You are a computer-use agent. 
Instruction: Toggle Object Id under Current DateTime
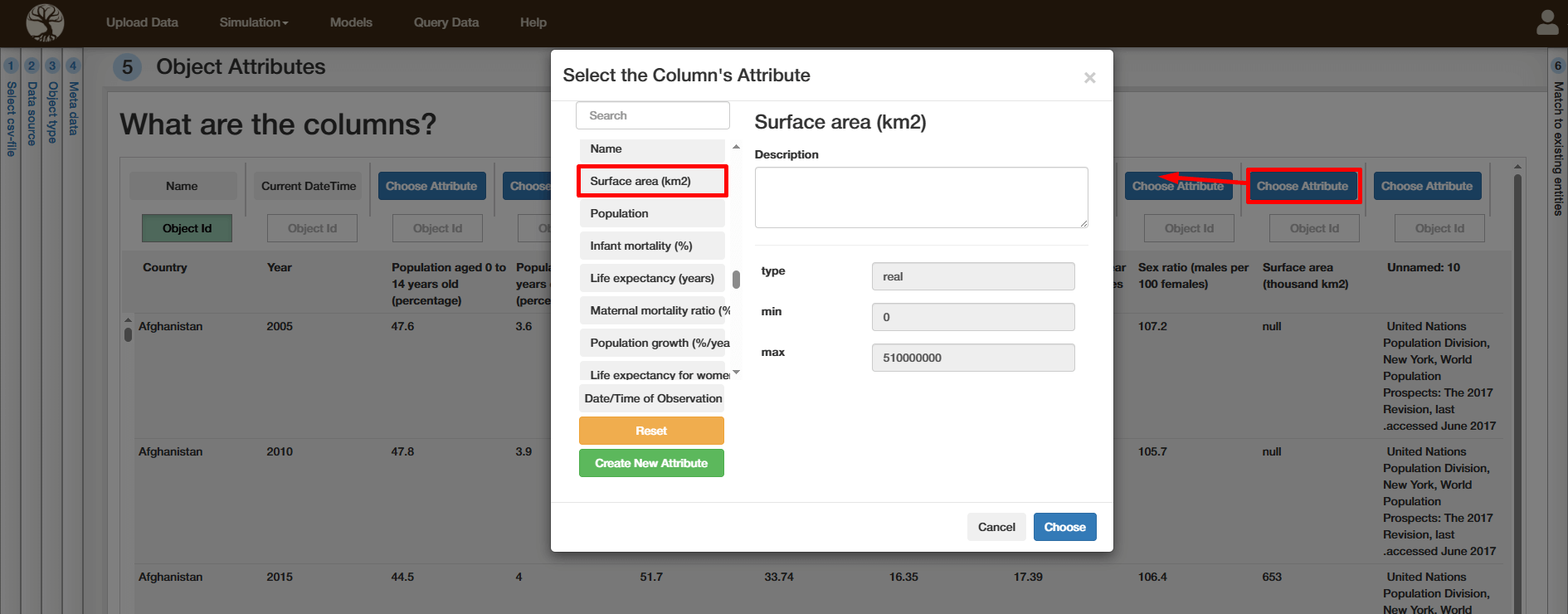point(312,228)
